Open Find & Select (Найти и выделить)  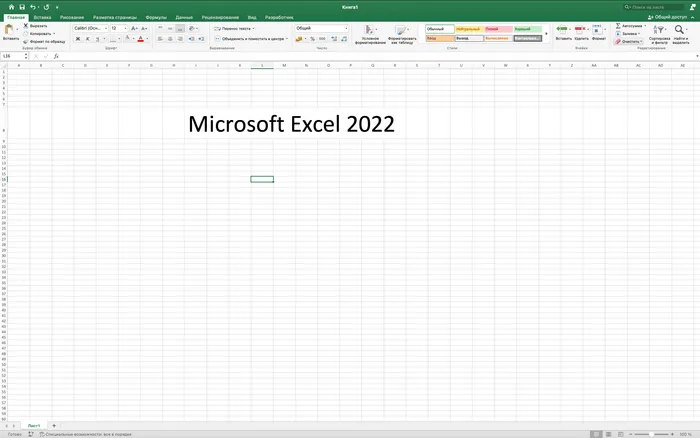coord(680,34)
